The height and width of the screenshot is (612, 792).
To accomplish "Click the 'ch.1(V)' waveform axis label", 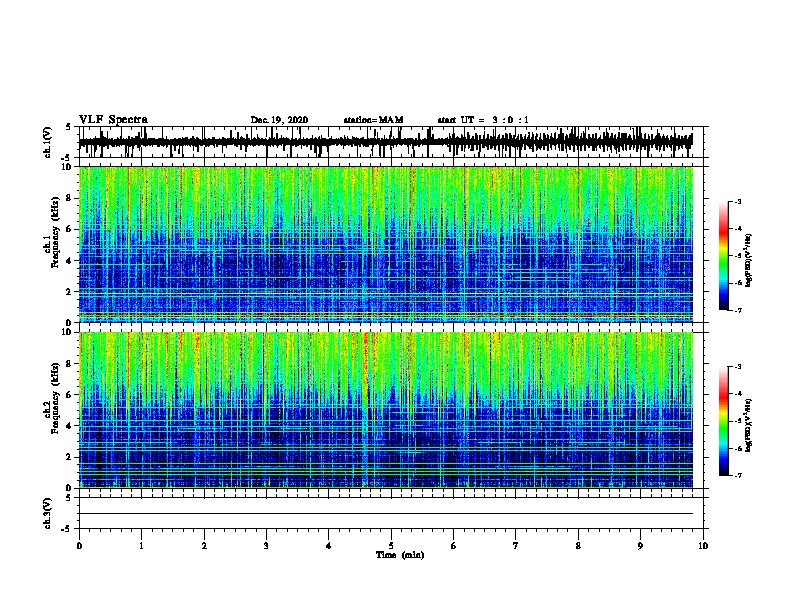I will point(48,142).
